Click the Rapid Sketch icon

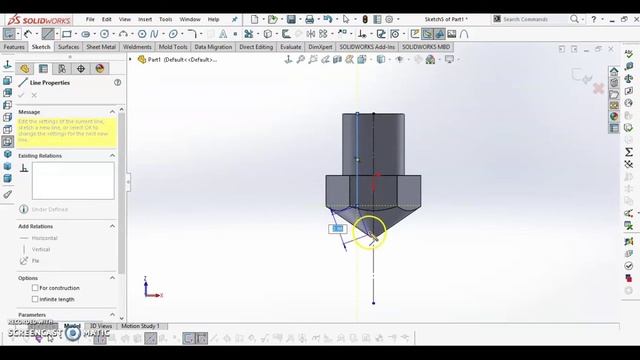click(415, 34)
